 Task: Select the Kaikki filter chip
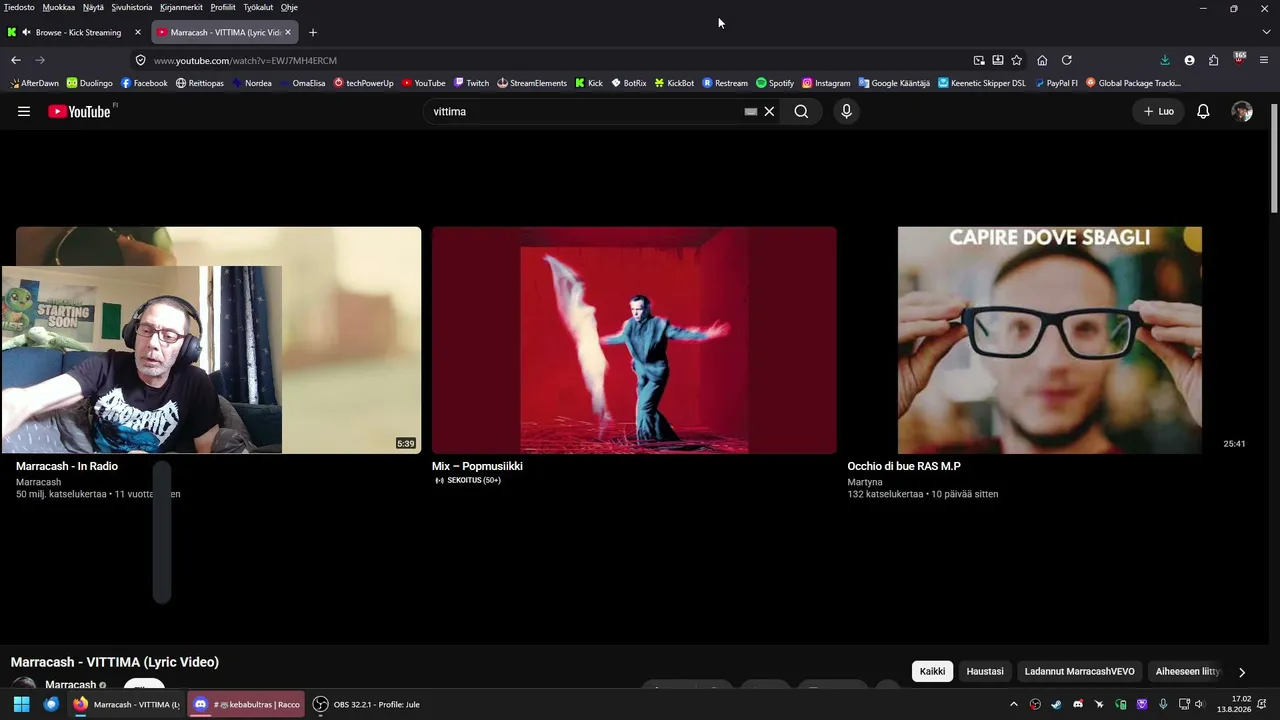point(932,672)
